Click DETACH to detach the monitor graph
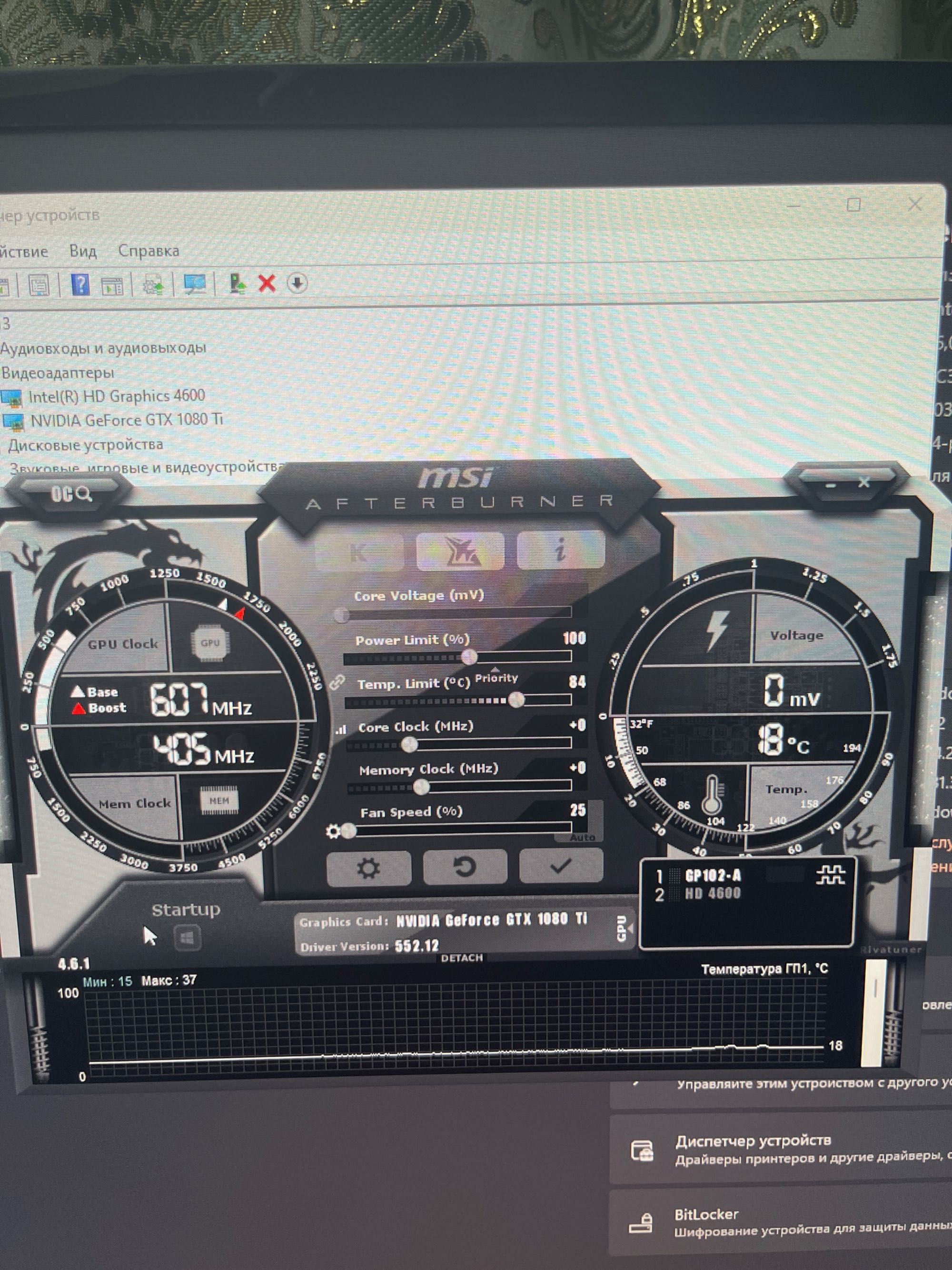The width and height of the screenshot is (952, 1270). pyautogui.click(x=462, y=958)
